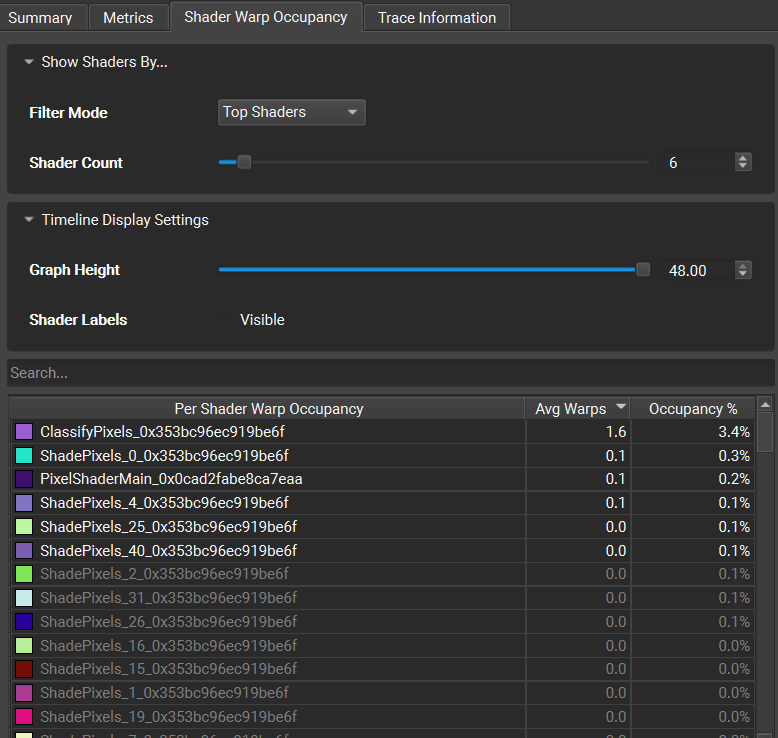This screenshot has height=738, width=778.
Task: Select the ShadePixels_0_0x353bc96ec919be6f row
Action: coord(382,456)
